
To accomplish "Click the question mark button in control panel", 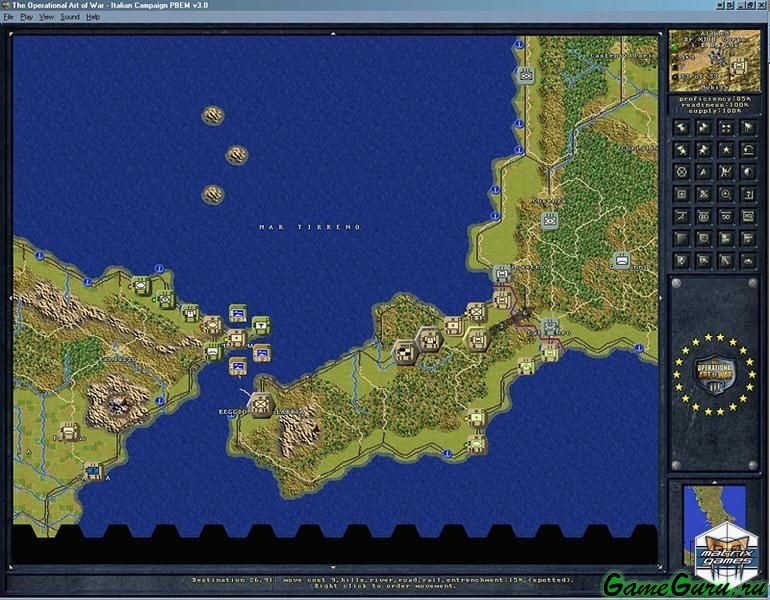I will 748,194.
